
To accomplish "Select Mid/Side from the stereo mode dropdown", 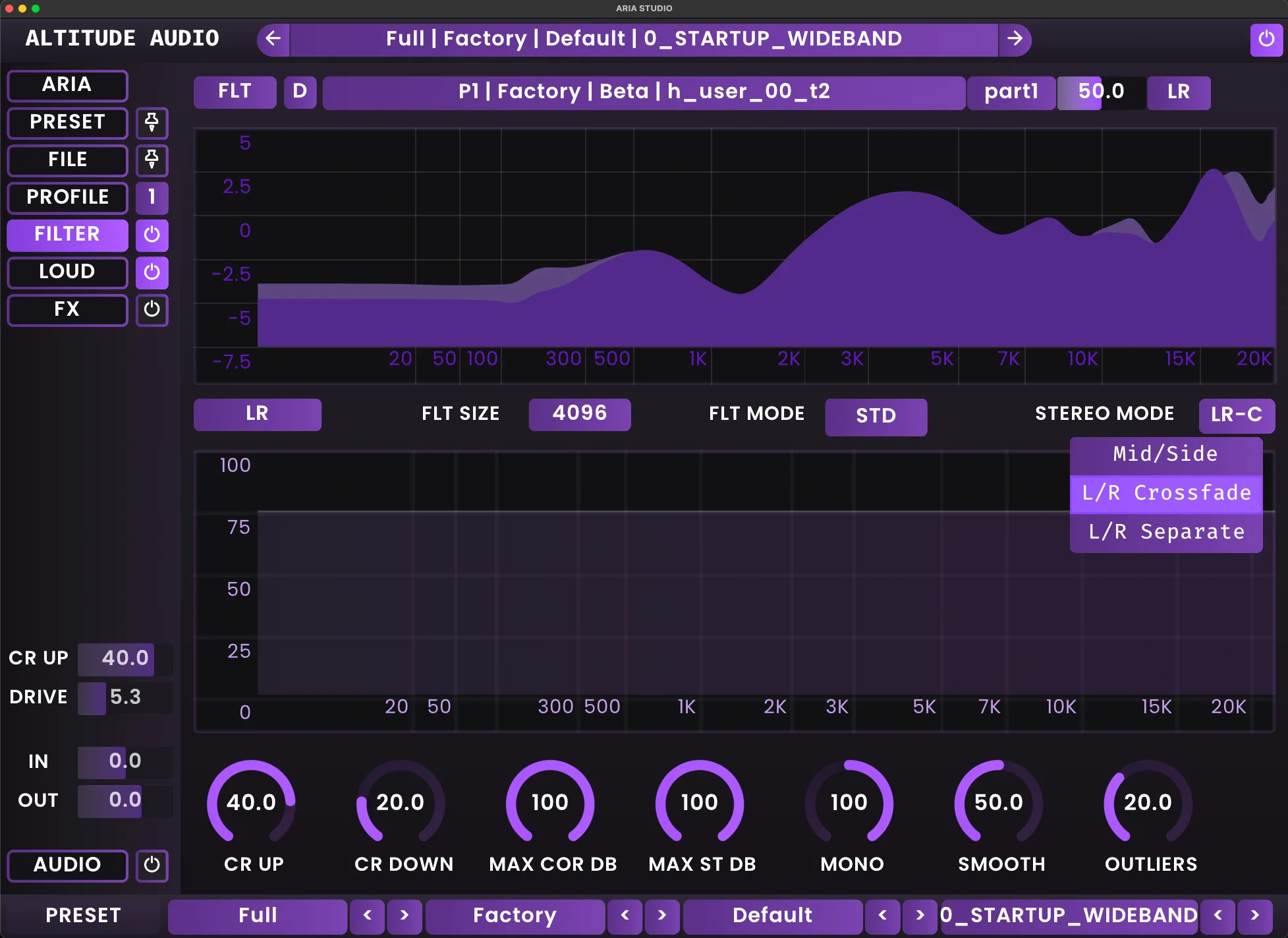I will pyautogui.click(x=1165, y=454).
